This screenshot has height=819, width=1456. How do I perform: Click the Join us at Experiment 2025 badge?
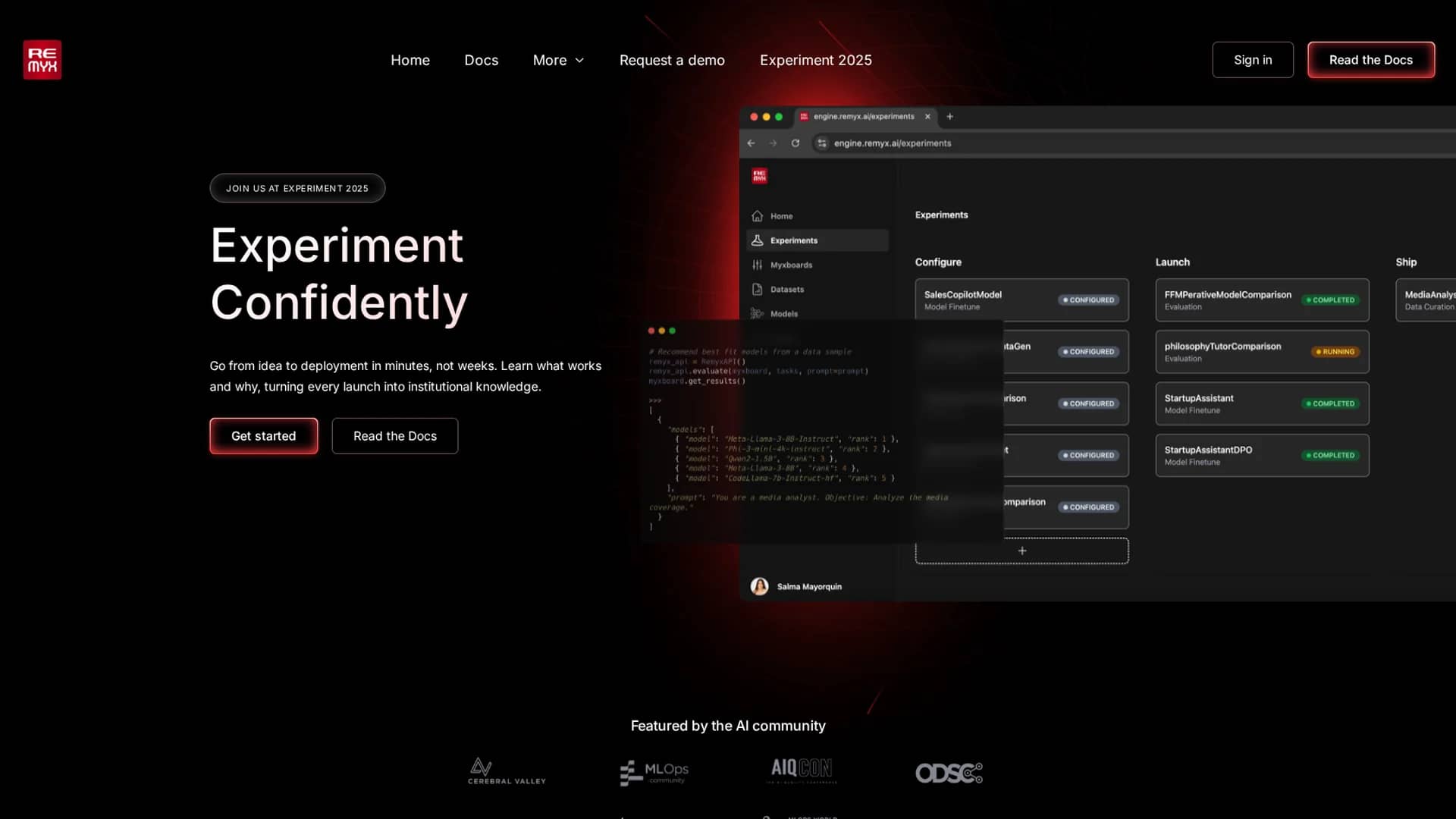tap(297, 188)
